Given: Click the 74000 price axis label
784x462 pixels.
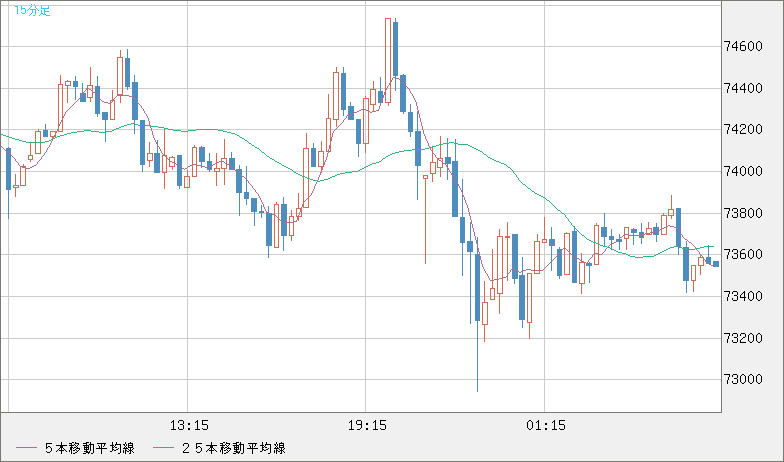Looking at the screenshot, I should click(744, 172).
